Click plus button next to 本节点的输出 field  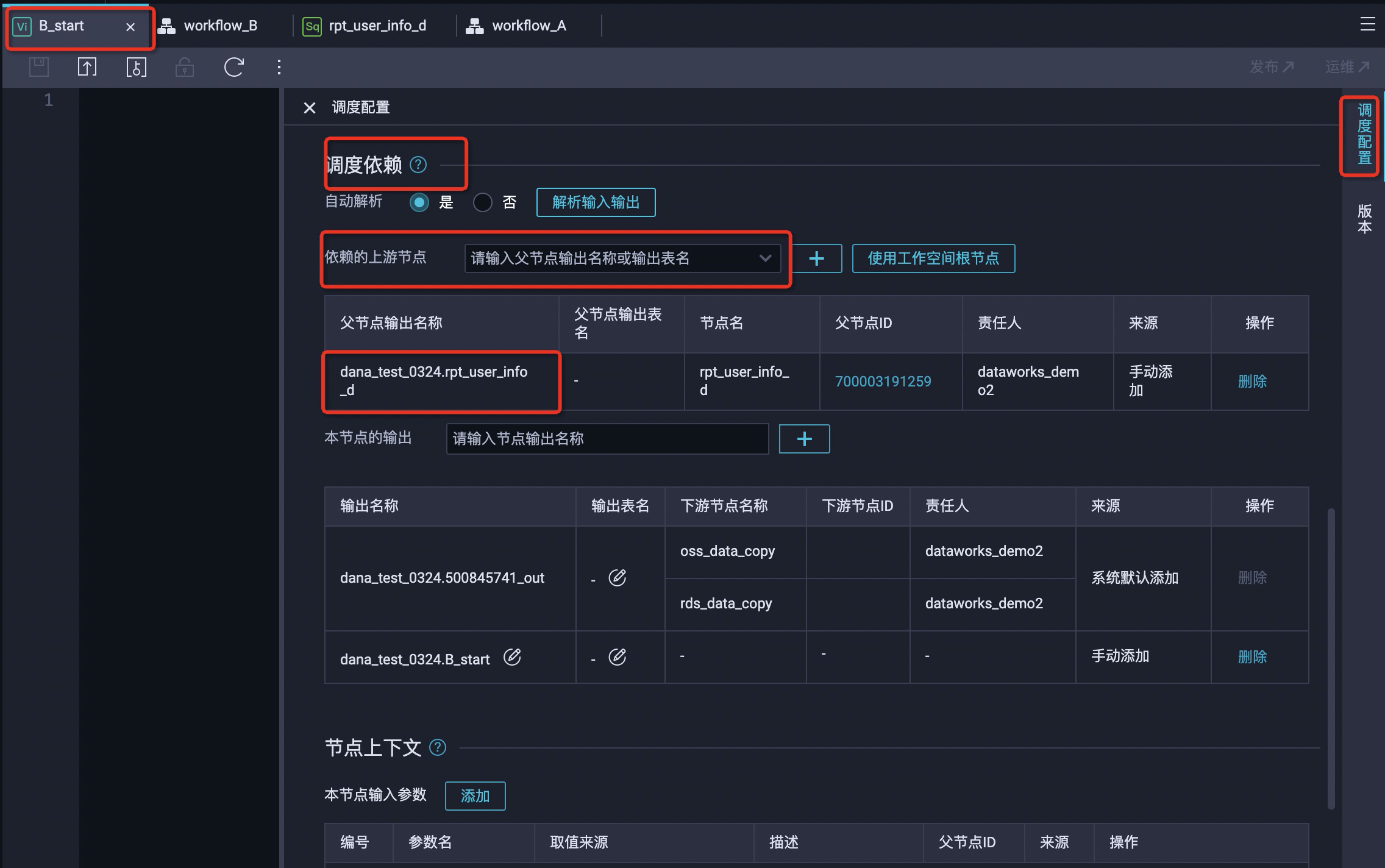[x=804, y=439]
